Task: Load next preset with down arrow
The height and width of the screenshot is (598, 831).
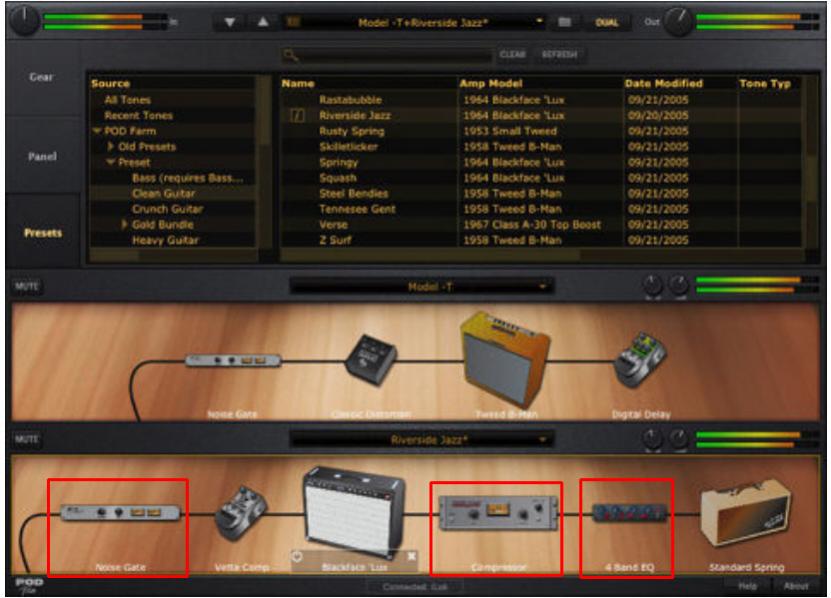Action: coord(229,22)
